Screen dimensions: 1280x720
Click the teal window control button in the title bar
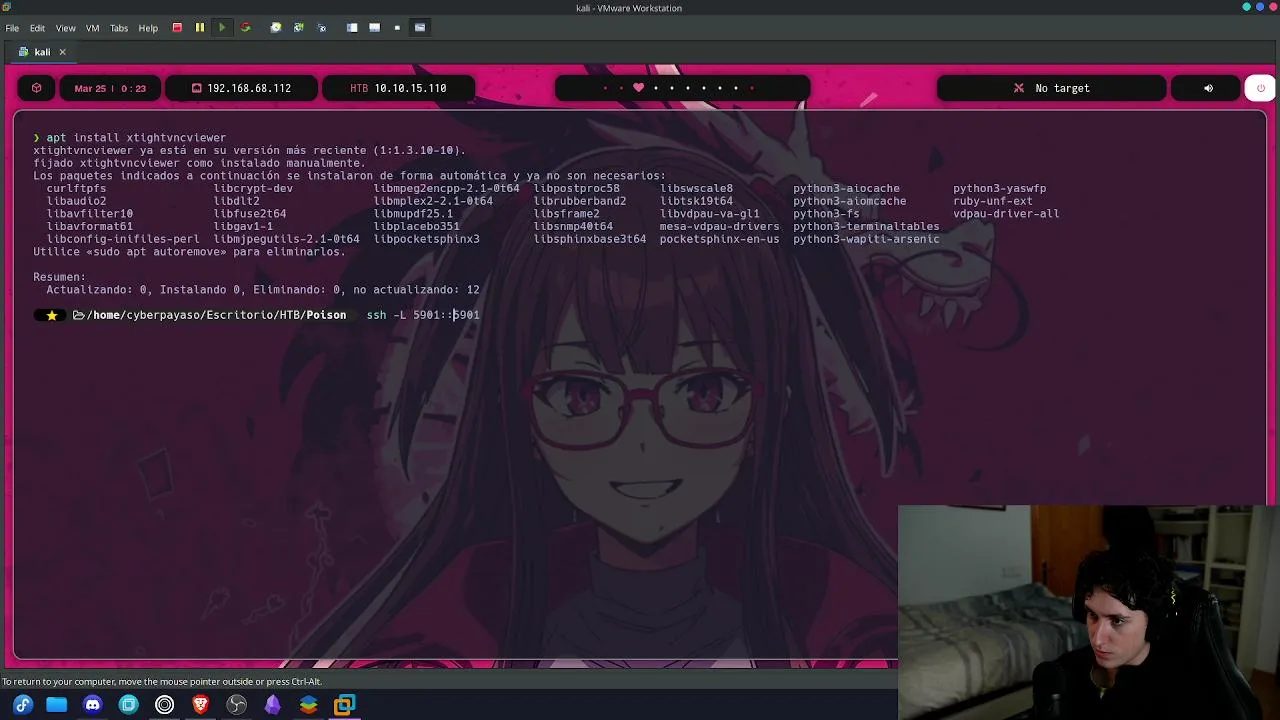tap(1247, 7)
